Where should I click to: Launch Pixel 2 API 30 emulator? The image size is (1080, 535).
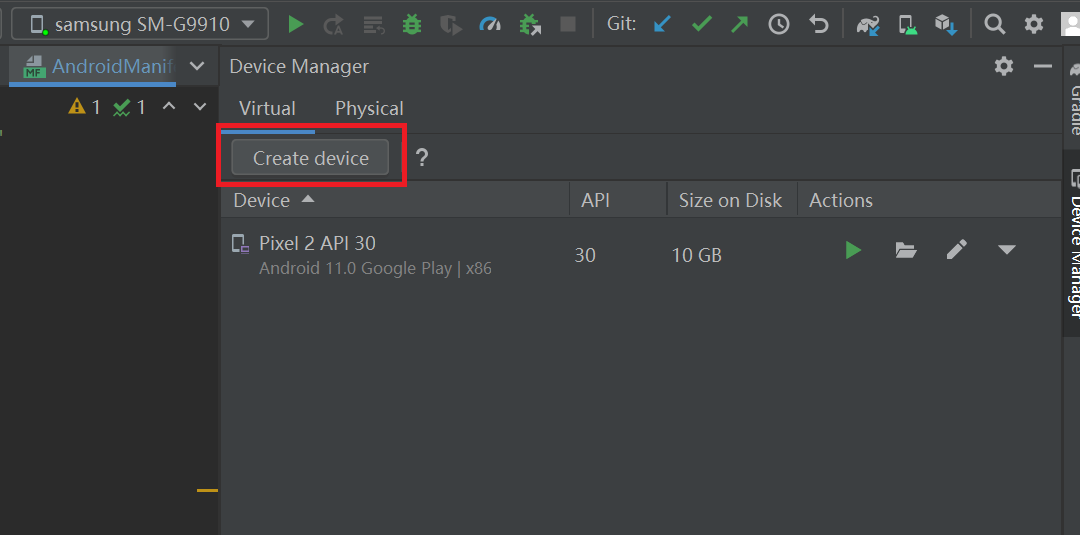click(x=853, y=250)
